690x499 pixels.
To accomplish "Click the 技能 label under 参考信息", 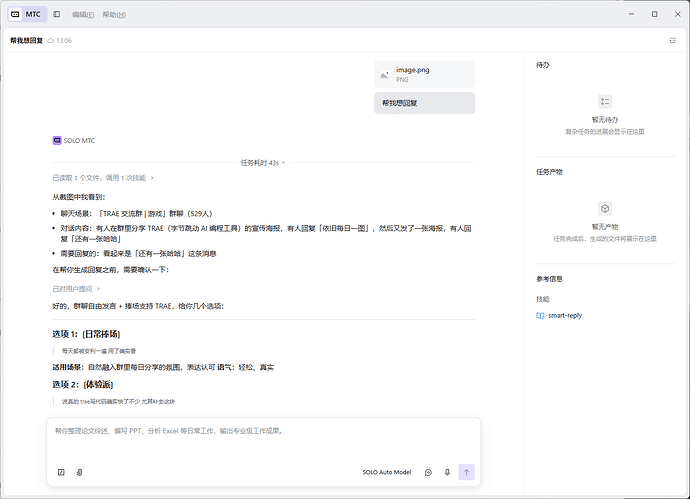I will 543,299.
